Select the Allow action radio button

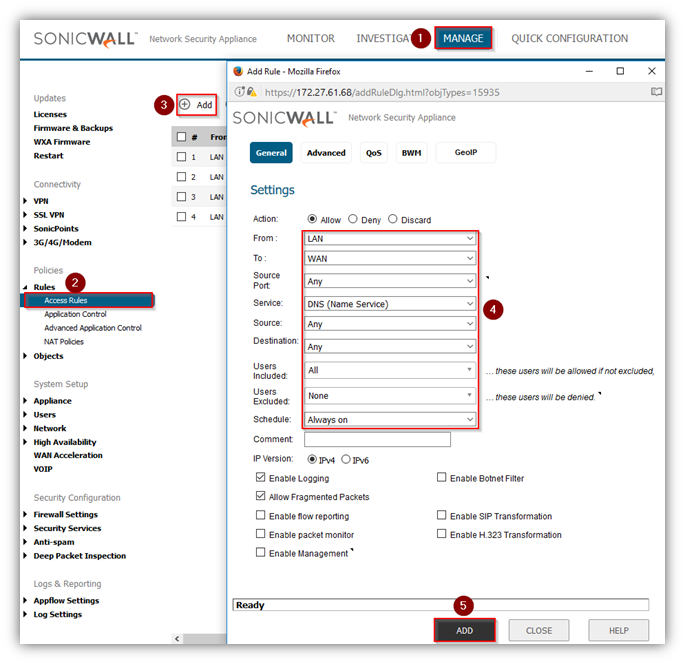312,219
